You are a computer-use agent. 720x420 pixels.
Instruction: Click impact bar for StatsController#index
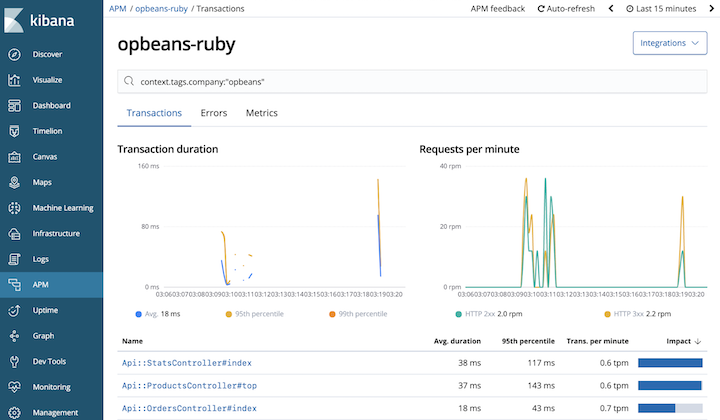[670, 363]
